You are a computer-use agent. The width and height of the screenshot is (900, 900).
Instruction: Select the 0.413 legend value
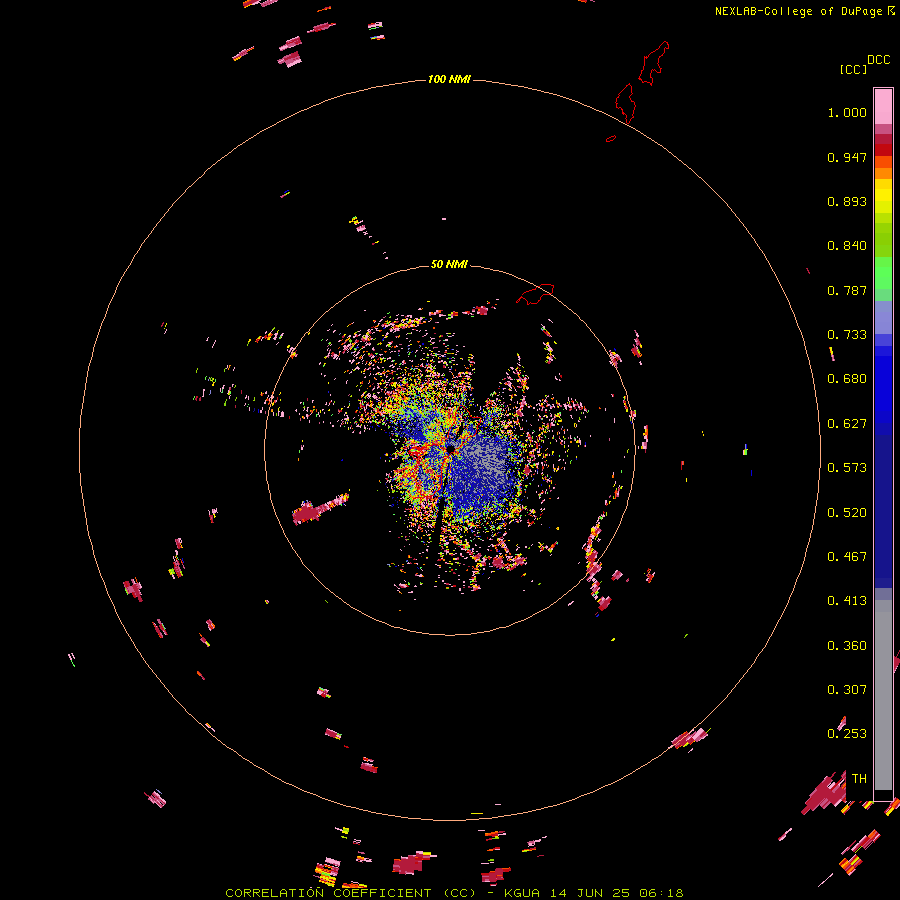[847, 601]
